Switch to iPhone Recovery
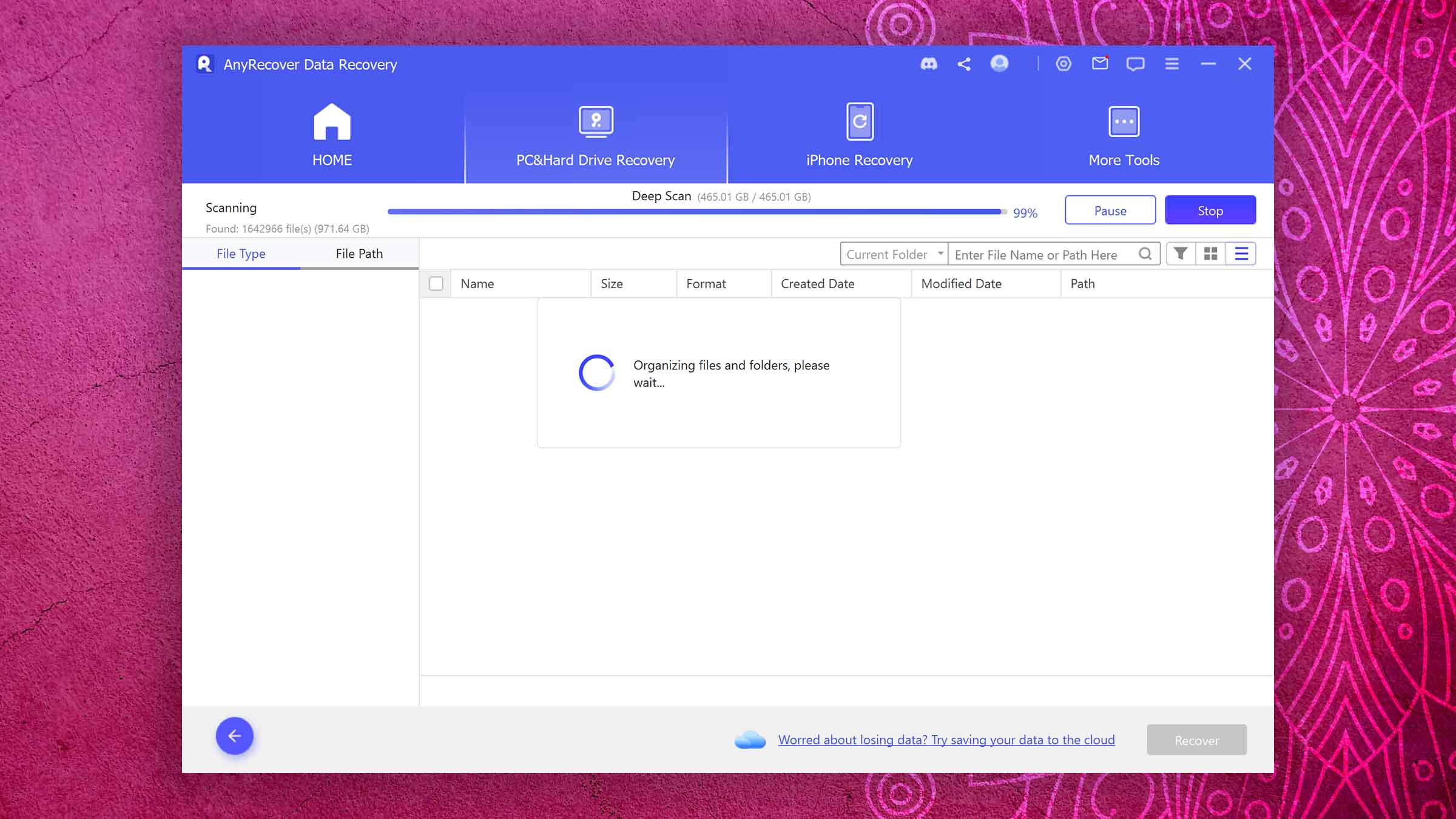Viewport: 1456px width, 819px height. point(860,136)
